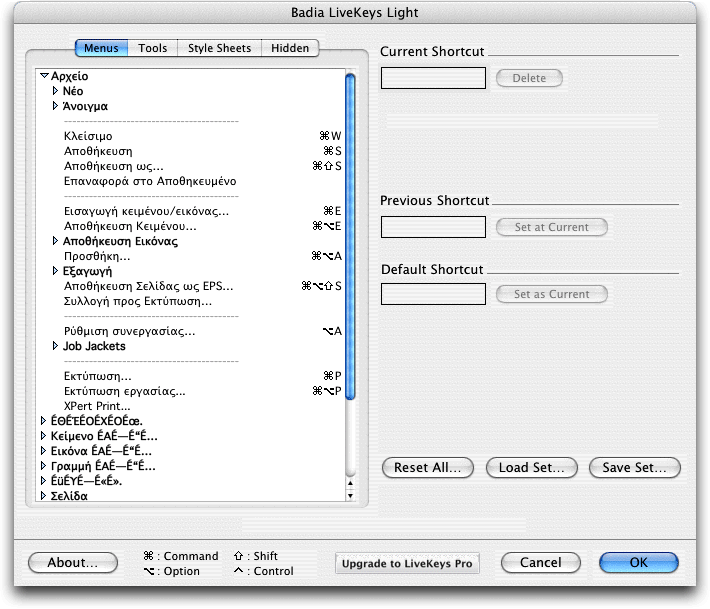Open the Load Set... dialog
The height and width of the screenshot is (609, 710).
coord(532,467)
